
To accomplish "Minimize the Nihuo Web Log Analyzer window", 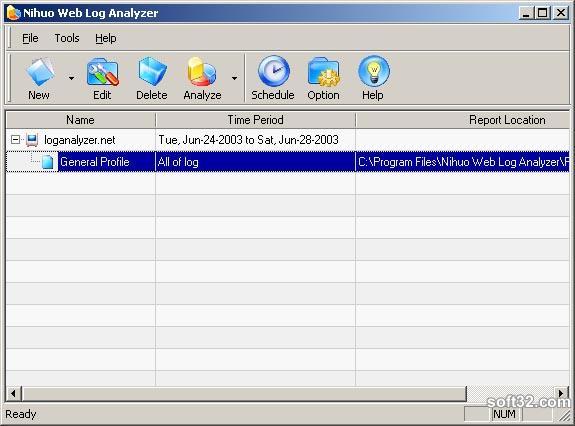I will pos(526,13).
